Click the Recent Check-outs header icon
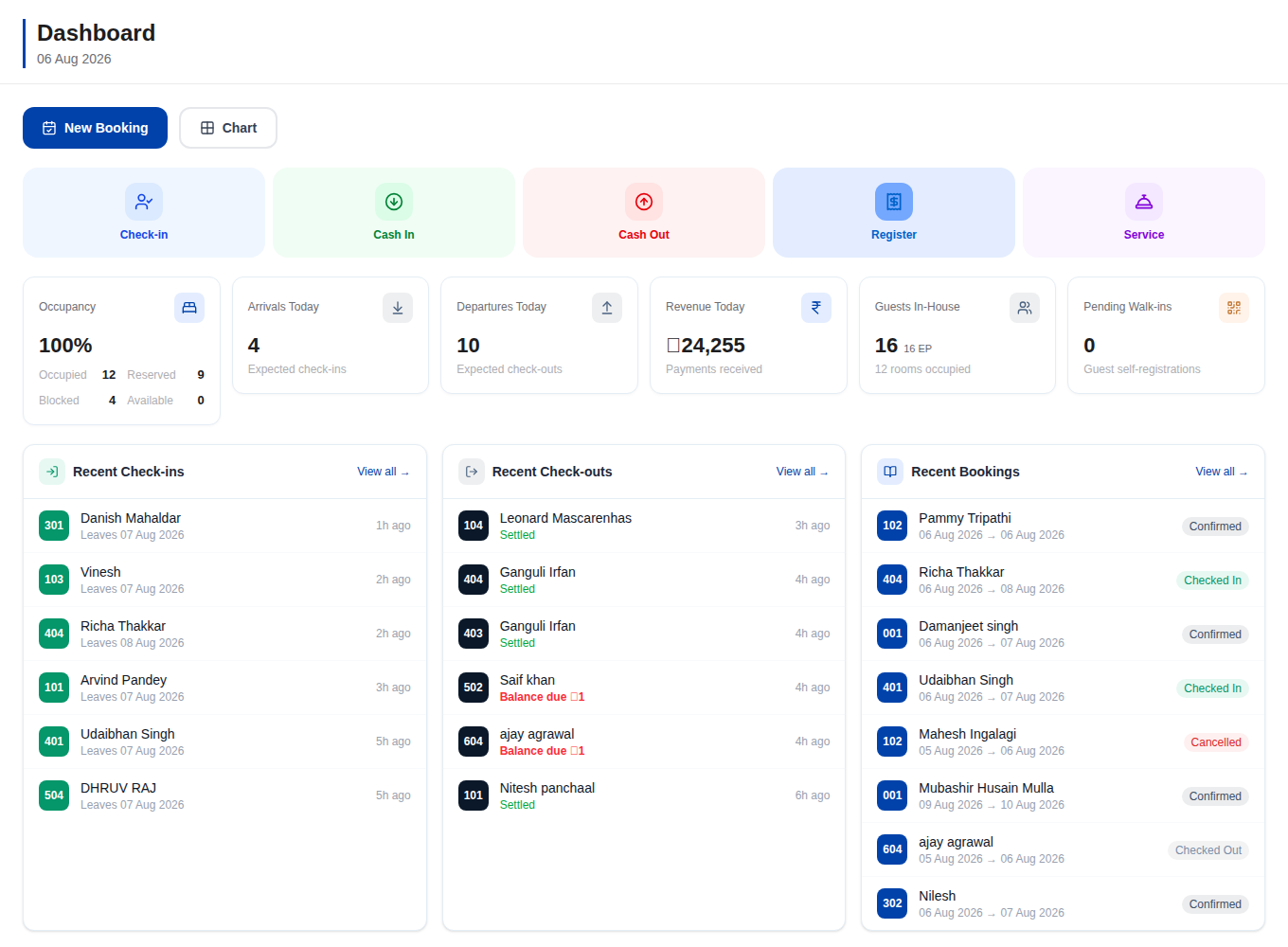 (472, 472)
